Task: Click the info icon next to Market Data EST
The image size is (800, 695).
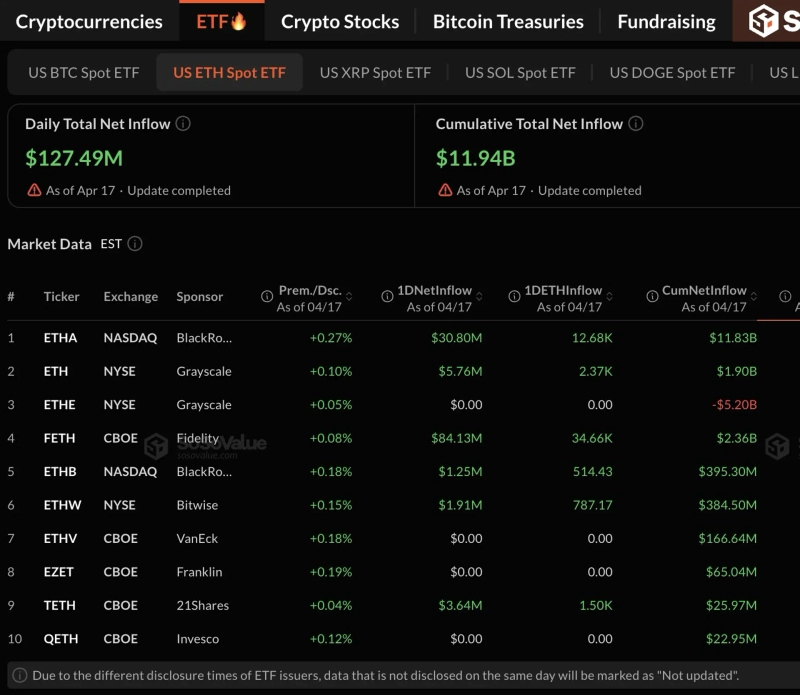Action: tap(135, 244)
